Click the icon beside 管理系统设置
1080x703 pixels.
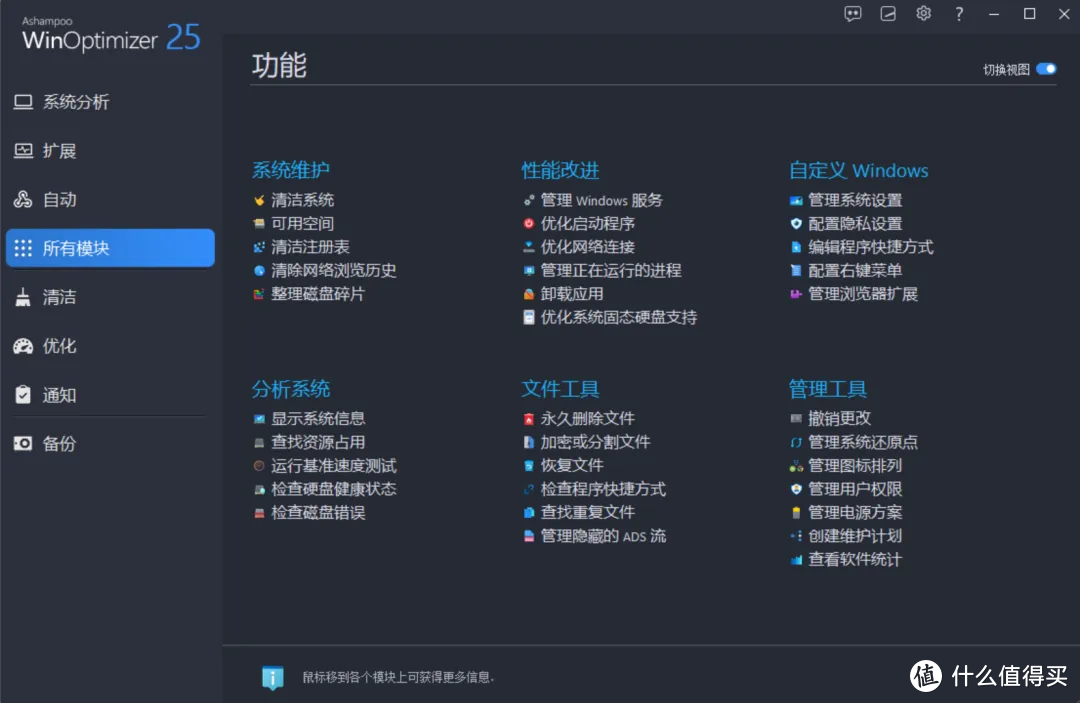796,200
